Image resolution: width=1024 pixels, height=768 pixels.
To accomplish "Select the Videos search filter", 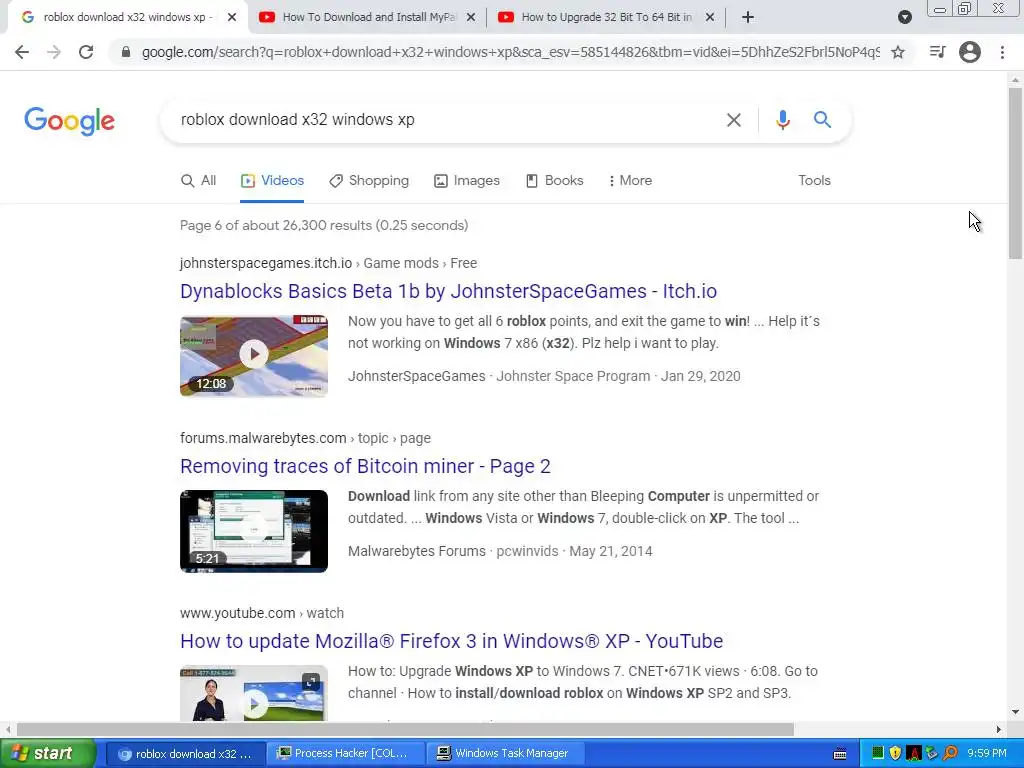I will 272,181.
